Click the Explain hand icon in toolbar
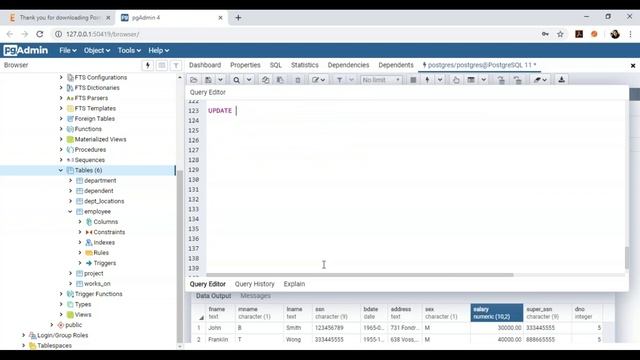The image size is (640, 360). pos(456,80)
